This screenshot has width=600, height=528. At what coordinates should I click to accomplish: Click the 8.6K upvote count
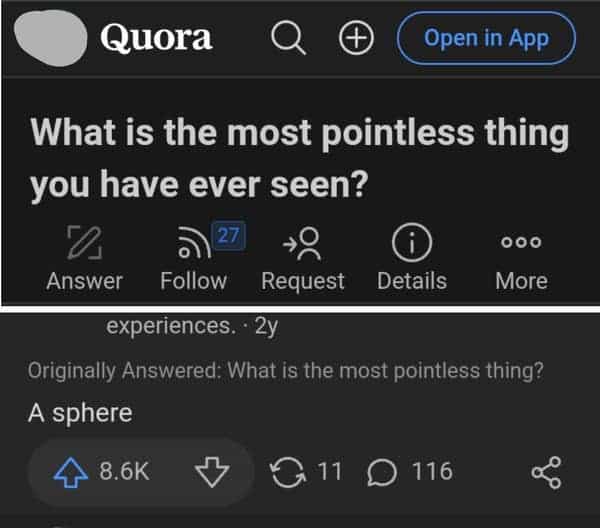[125, 471]
